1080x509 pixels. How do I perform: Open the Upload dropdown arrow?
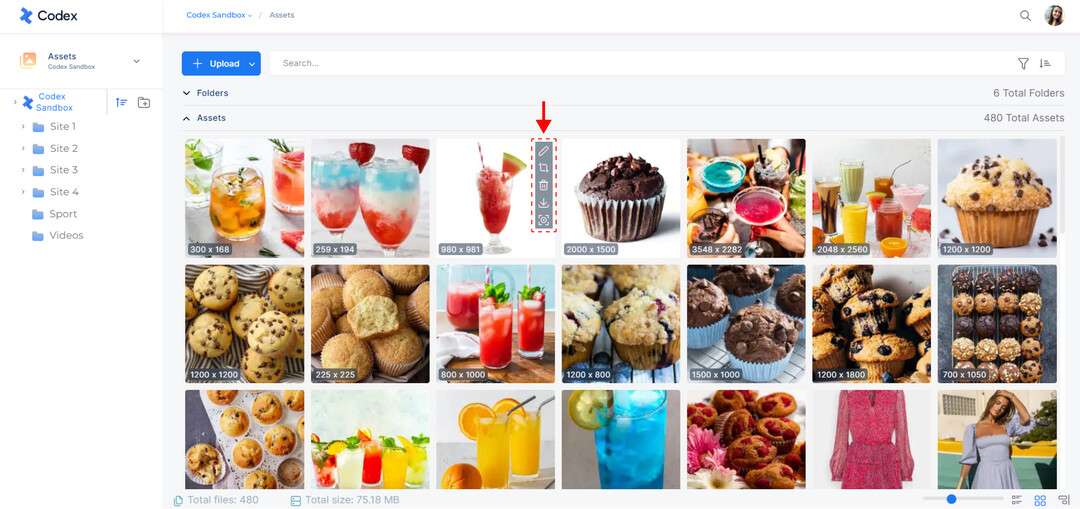click(252, 63)
